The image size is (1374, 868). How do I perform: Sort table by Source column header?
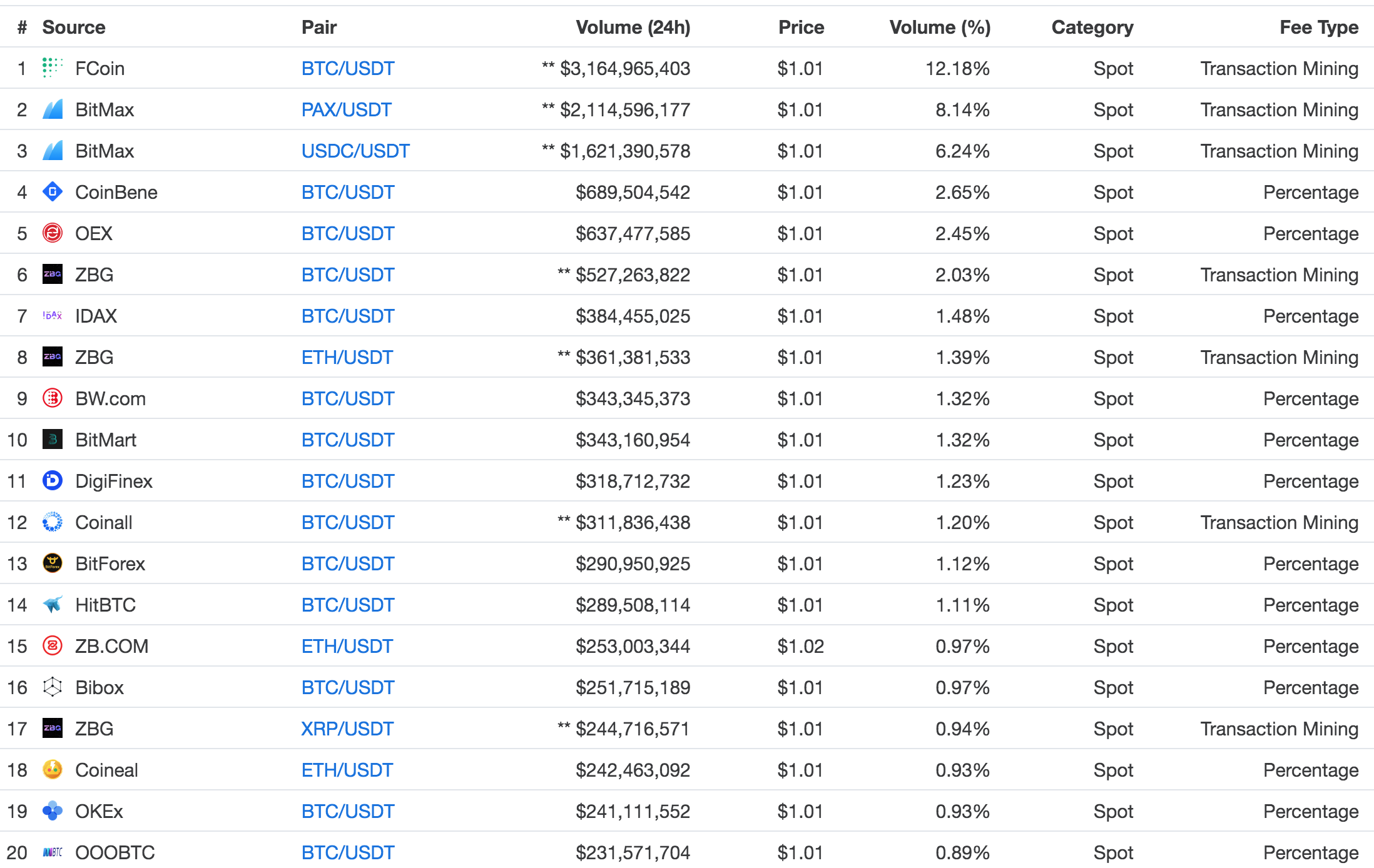(74, 27)
